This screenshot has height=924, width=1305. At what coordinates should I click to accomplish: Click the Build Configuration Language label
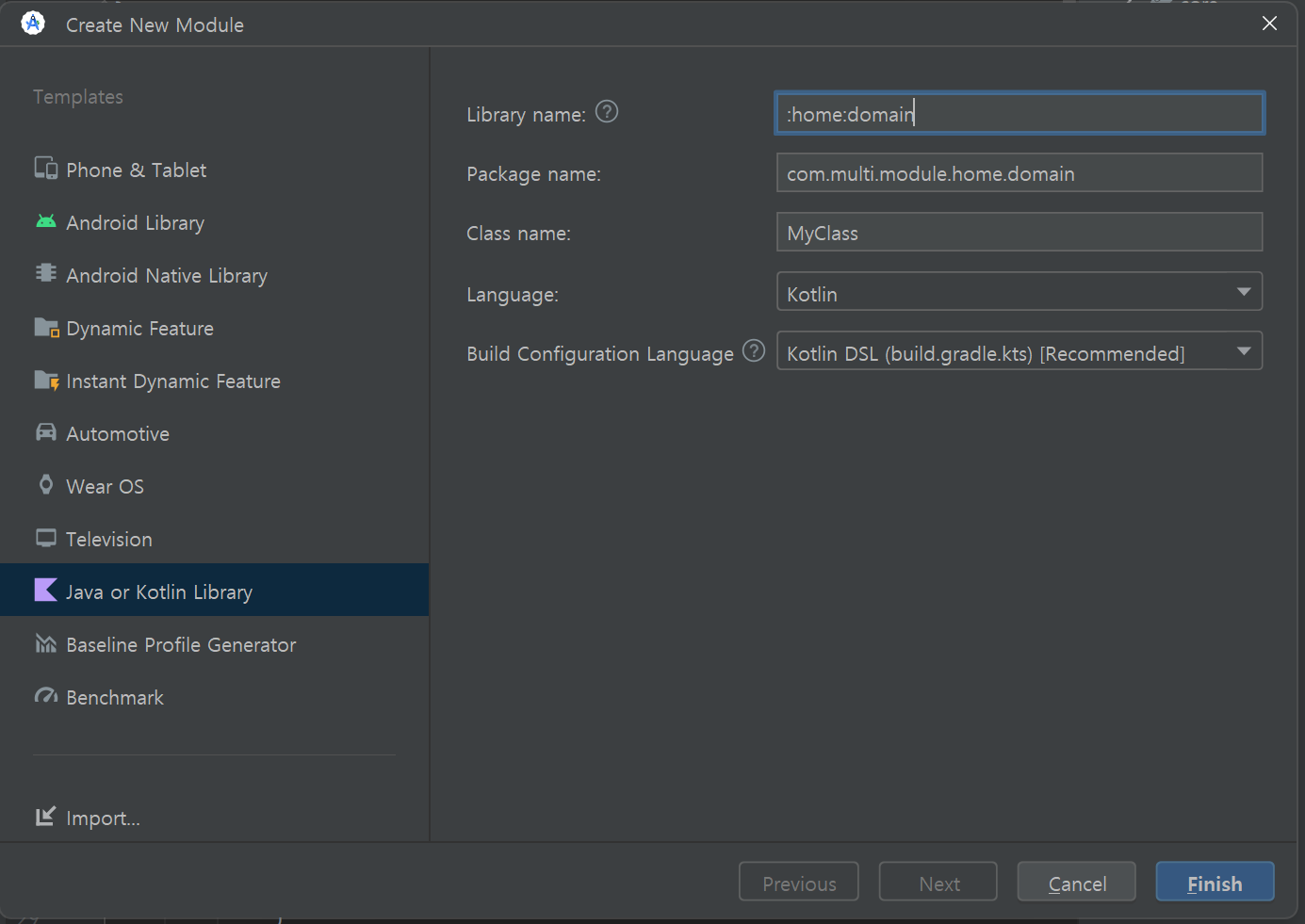click(600, 354)
